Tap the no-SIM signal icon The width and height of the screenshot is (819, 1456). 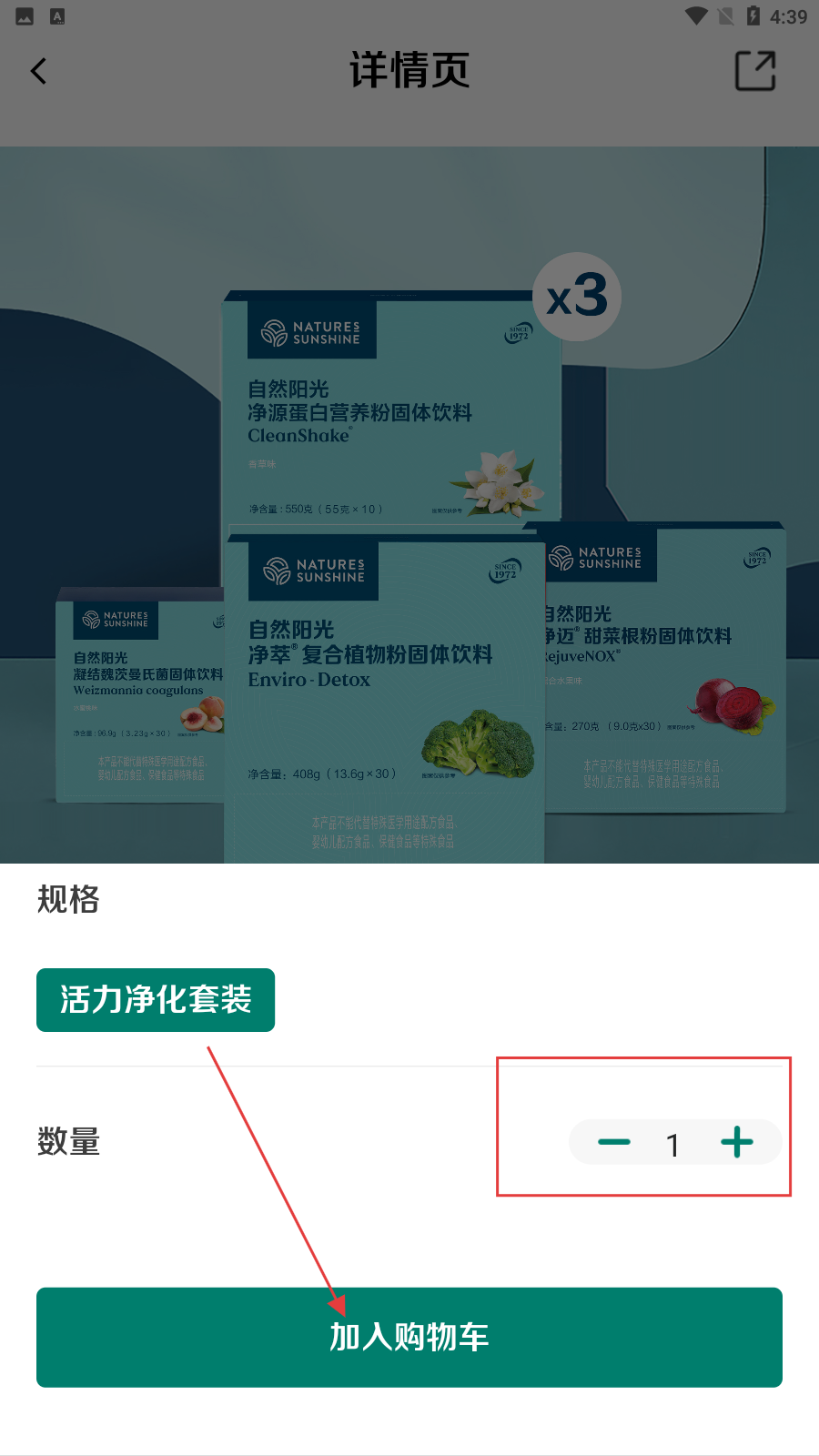click(x=725, y=16)
